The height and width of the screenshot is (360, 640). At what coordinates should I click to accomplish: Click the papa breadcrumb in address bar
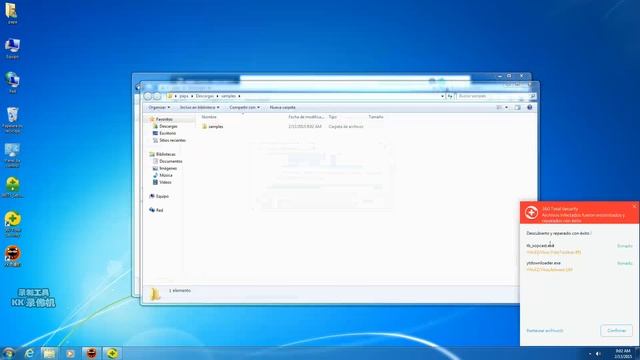pyautogui.click(x=184, y=96)
